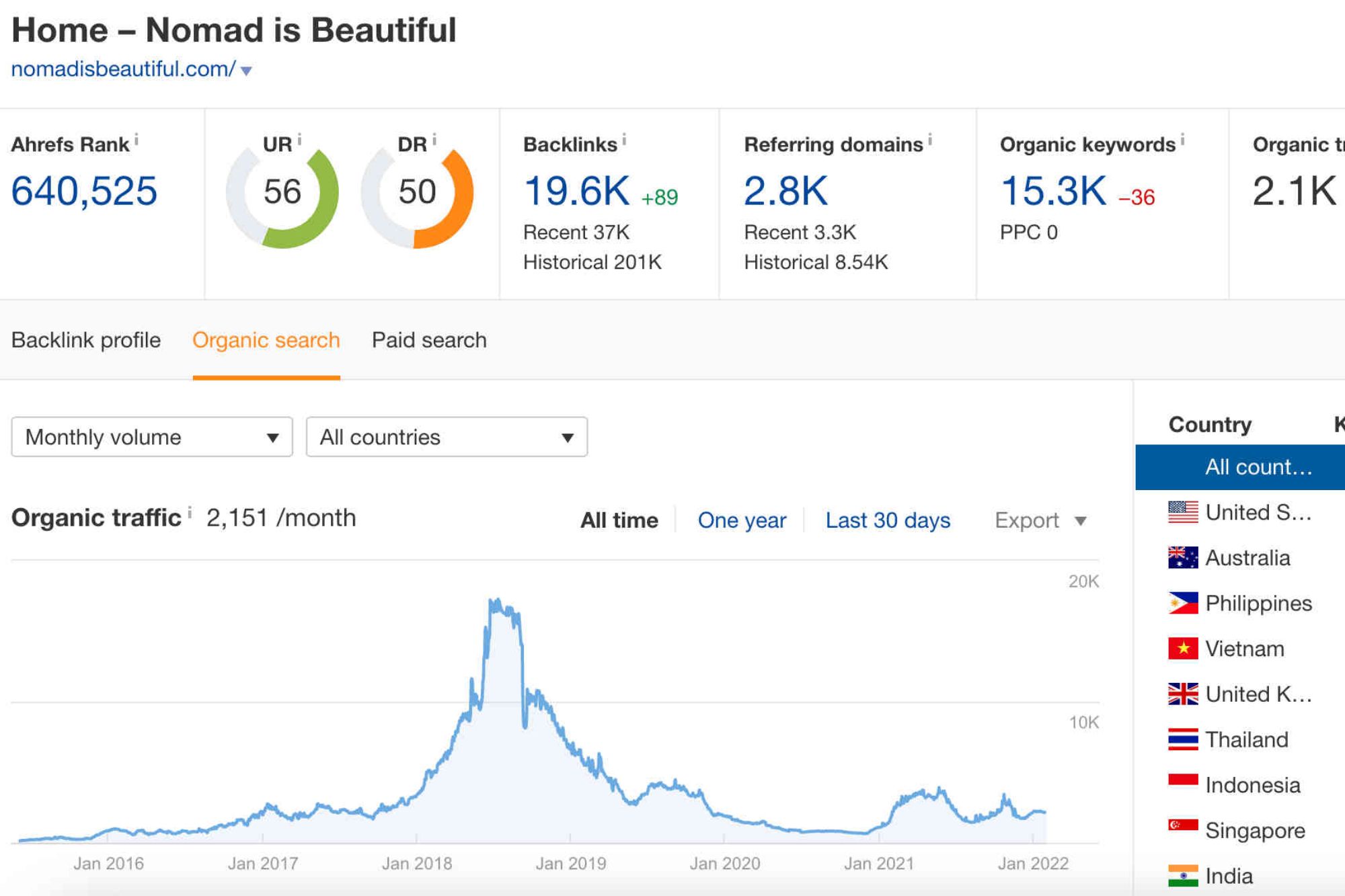Click the Philippines flag icon
This screenshot has height=896, width=1345.
pos(1183,603)
